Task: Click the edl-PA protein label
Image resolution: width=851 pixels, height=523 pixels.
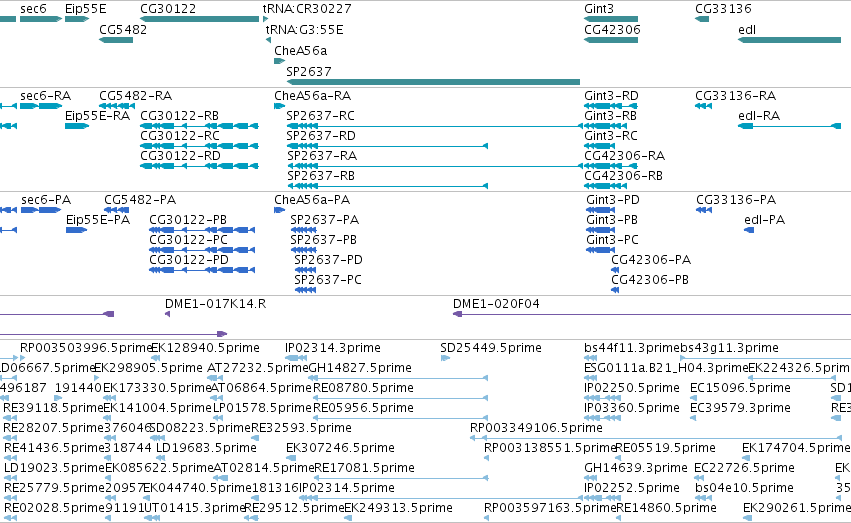Action: pos(764,220)
